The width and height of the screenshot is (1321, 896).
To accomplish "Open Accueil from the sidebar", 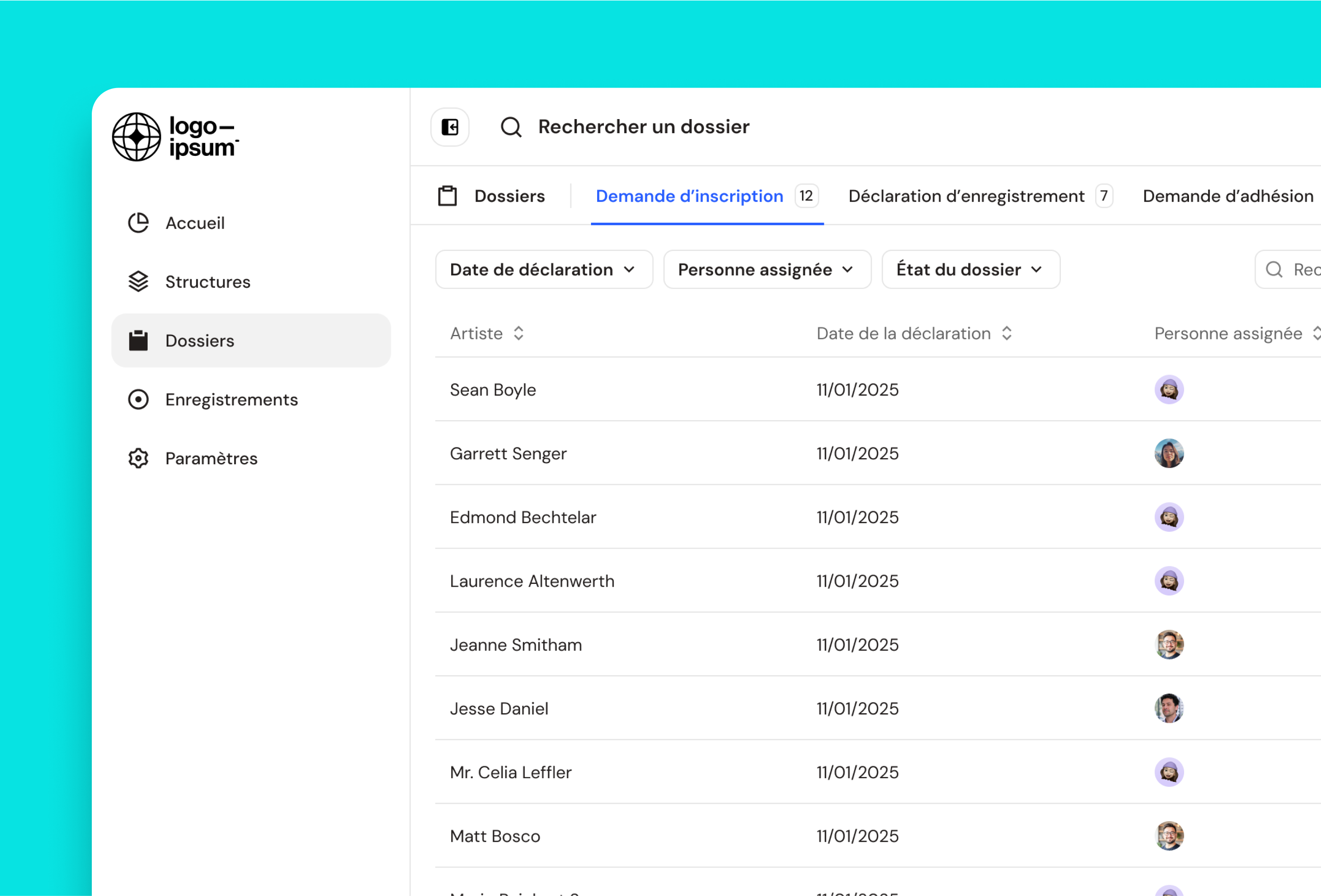I will pyautogui.click(x=195, y=223).
